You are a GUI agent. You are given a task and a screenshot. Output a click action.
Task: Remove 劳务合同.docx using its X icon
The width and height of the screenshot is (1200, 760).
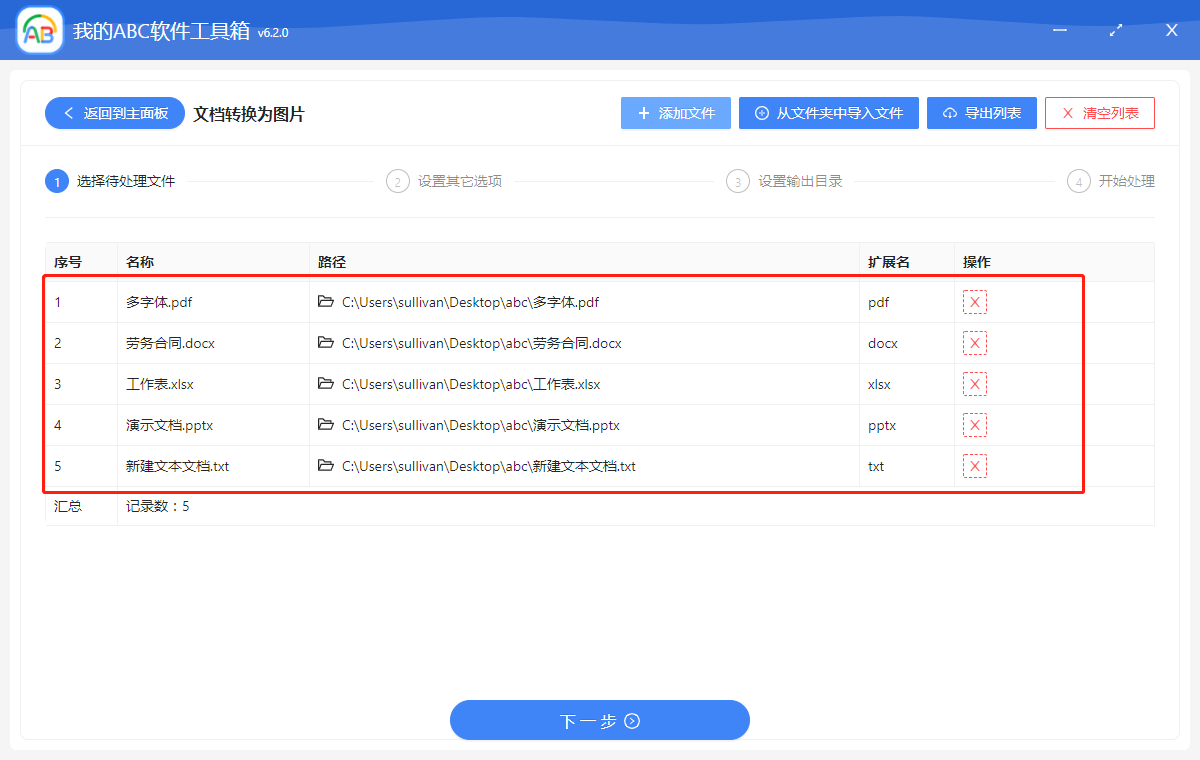(x=974, y=343)
